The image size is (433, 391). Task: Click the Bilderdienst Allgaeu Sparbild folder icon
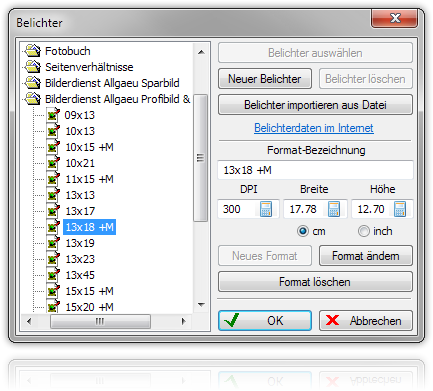tap(33, 83)
